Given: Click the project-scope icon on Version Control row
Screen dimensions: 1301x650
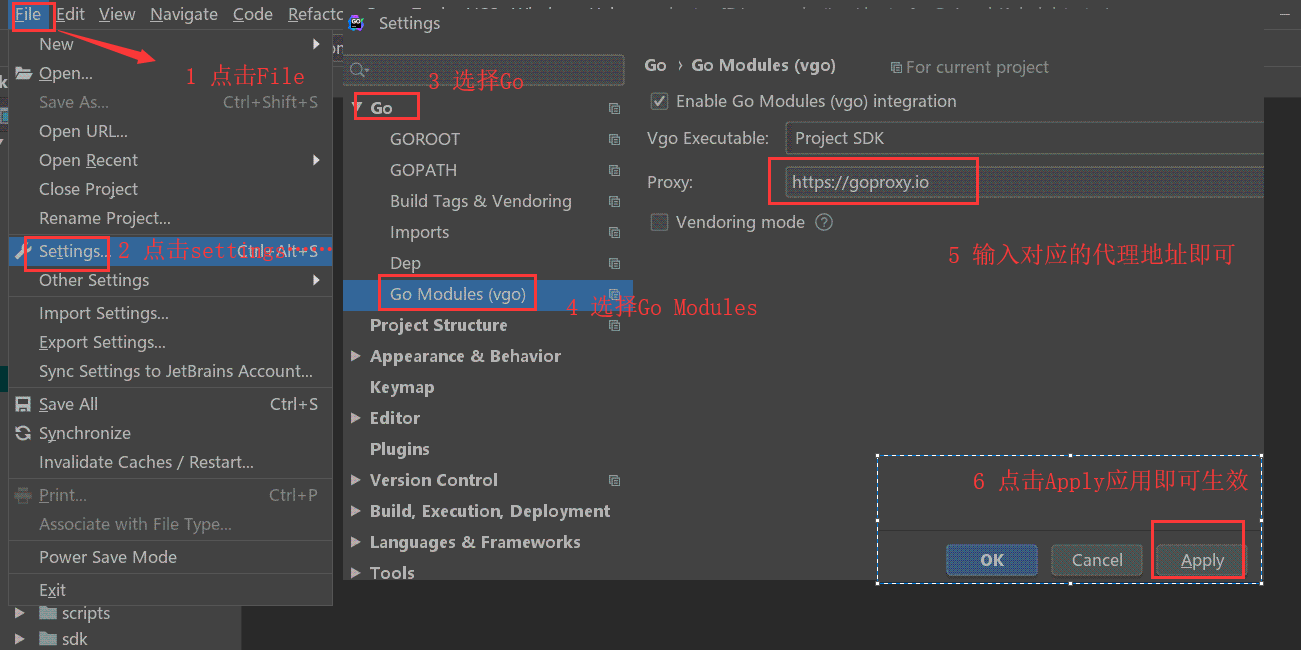Looking at the screenshot, I should pyautogui.click(x=614, y=480).
